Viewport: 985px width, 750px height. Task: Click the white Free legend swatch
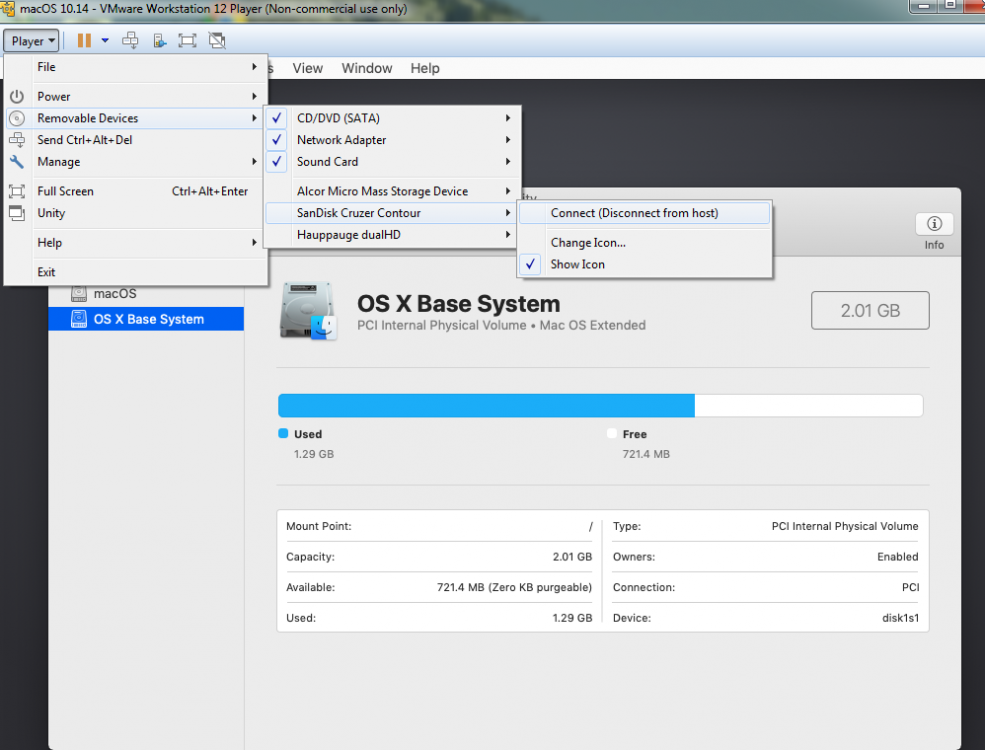point(612,433)
